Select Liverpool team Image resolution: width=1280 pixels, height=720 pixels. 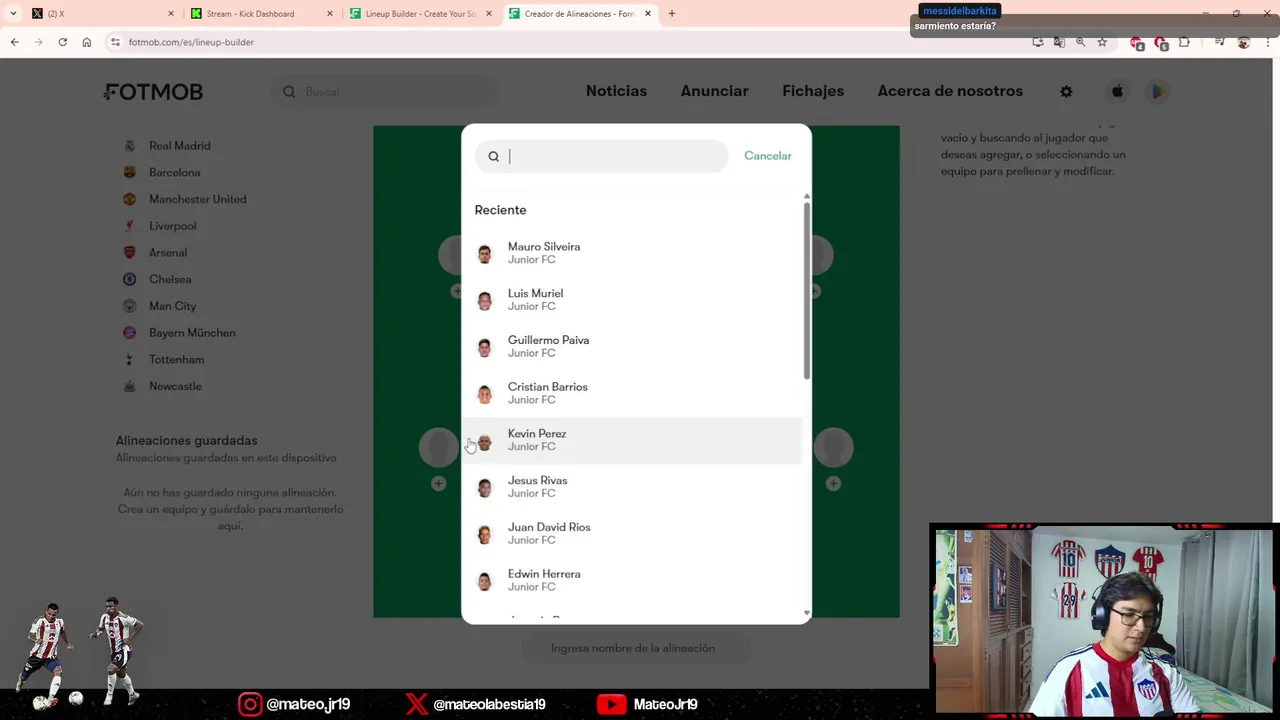[172, 226]
